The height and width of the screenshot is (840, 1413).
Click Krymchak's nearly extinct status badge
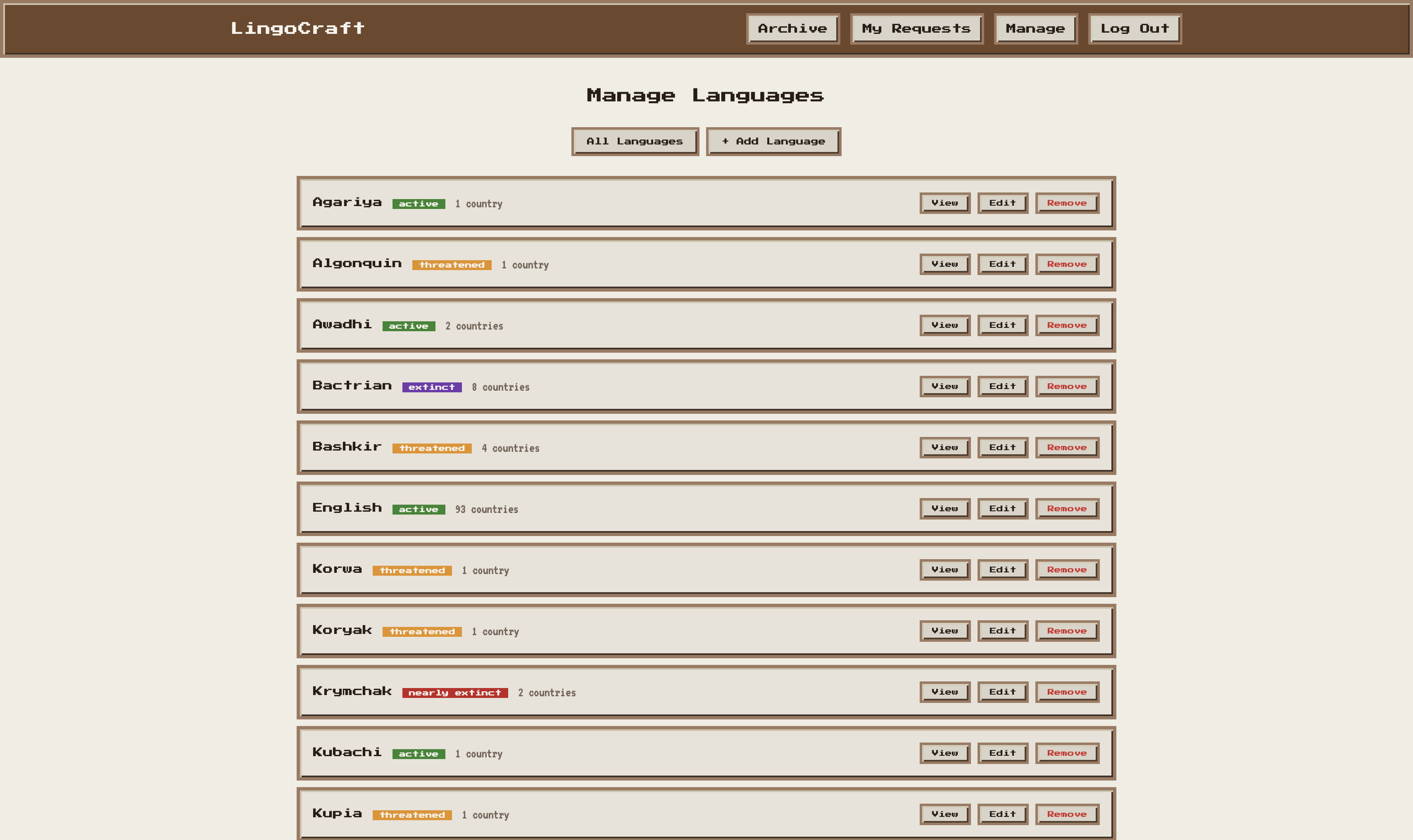tap(454, 693)
